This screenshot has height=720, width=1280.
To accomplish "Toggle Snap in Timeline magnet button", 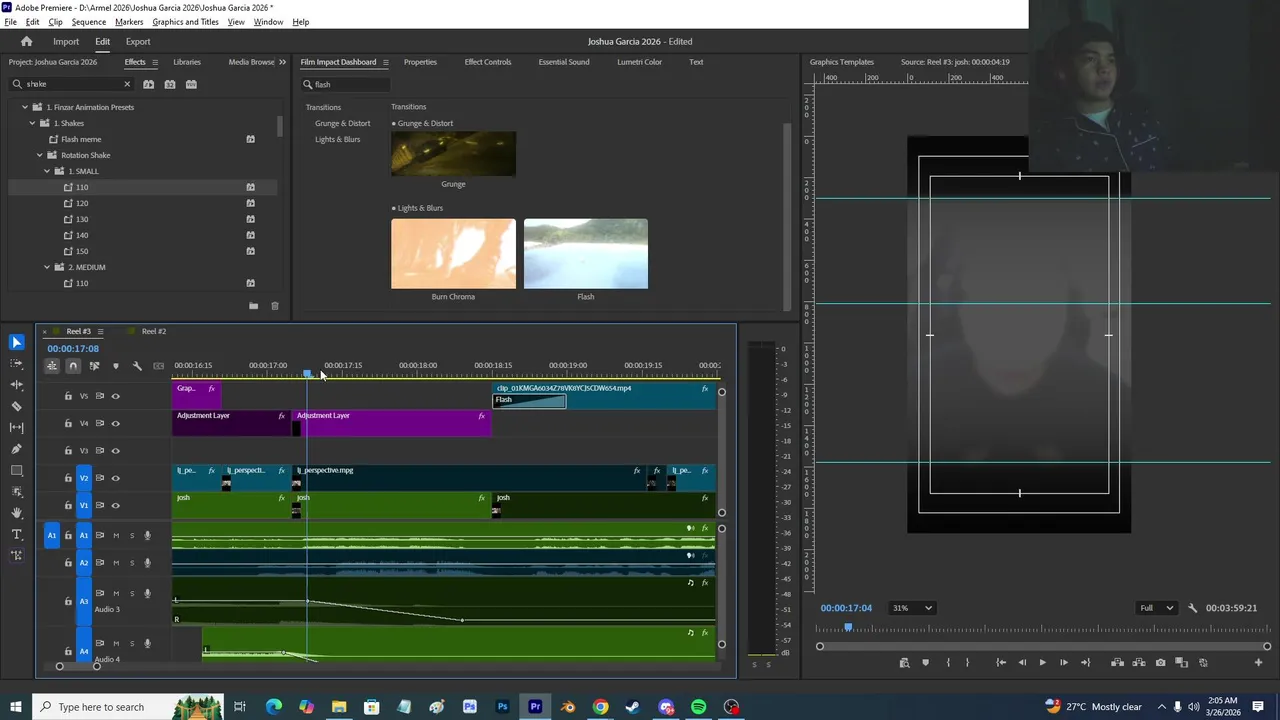I will 73,366.
